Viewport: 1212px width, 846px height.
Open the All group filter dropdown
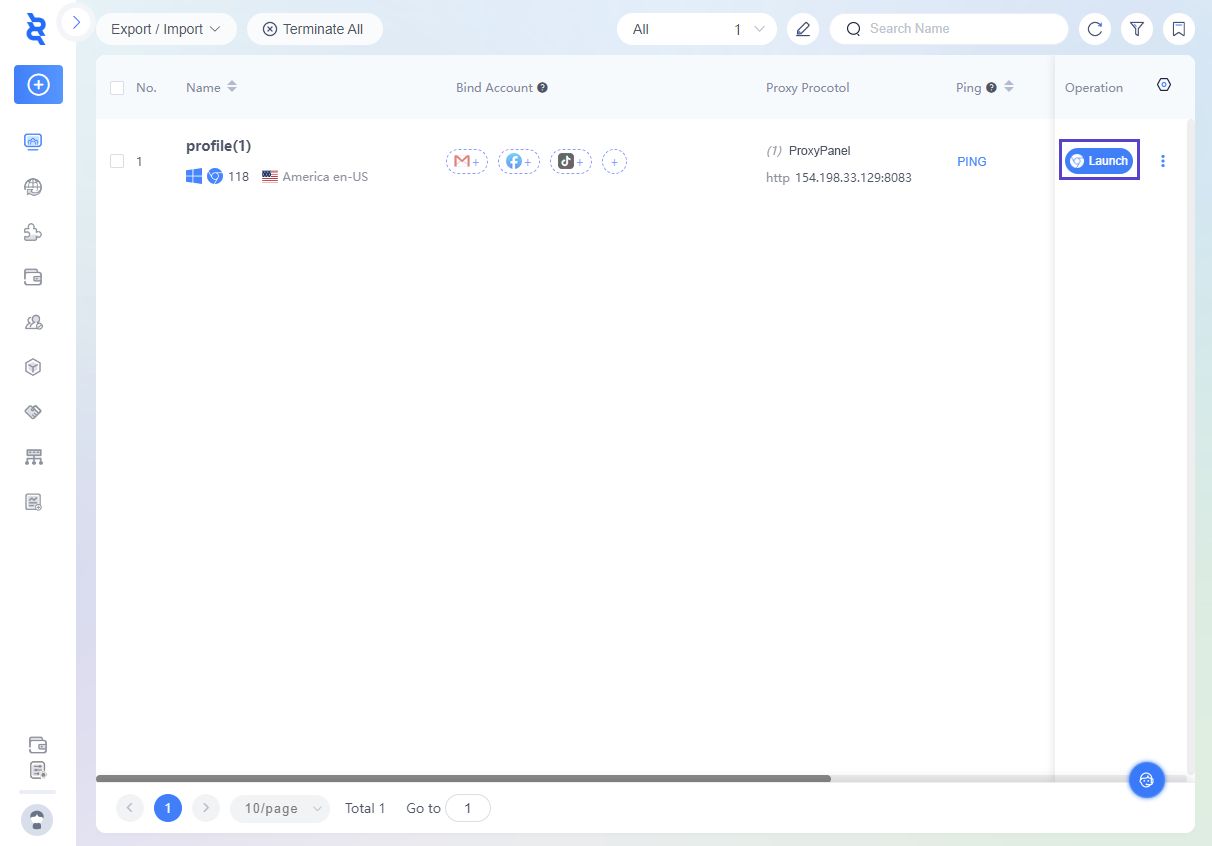[696, 29]
